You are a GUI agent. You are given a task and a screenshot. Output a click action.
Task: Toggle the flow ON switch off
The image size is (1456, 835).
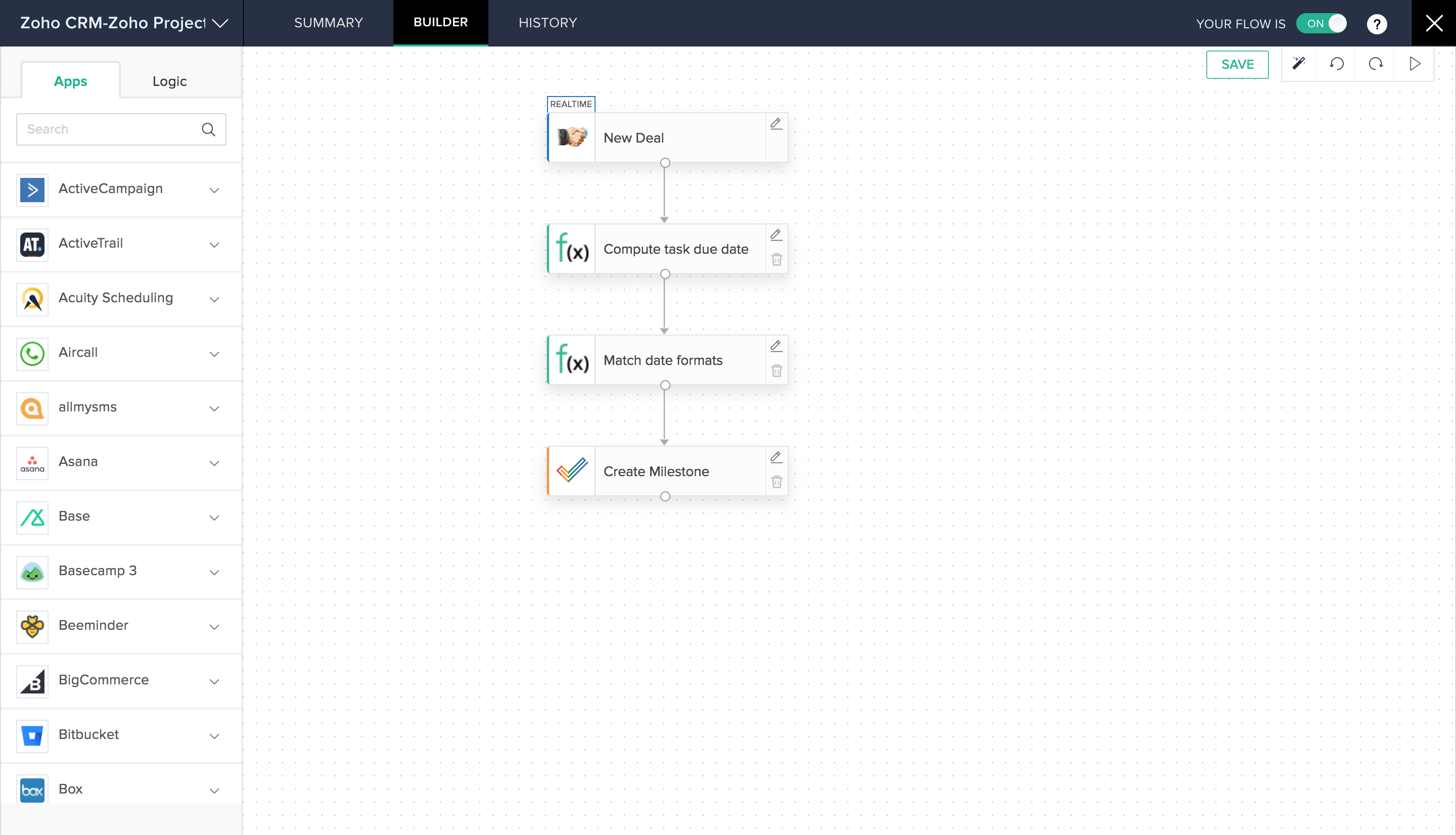point(1321,24)
